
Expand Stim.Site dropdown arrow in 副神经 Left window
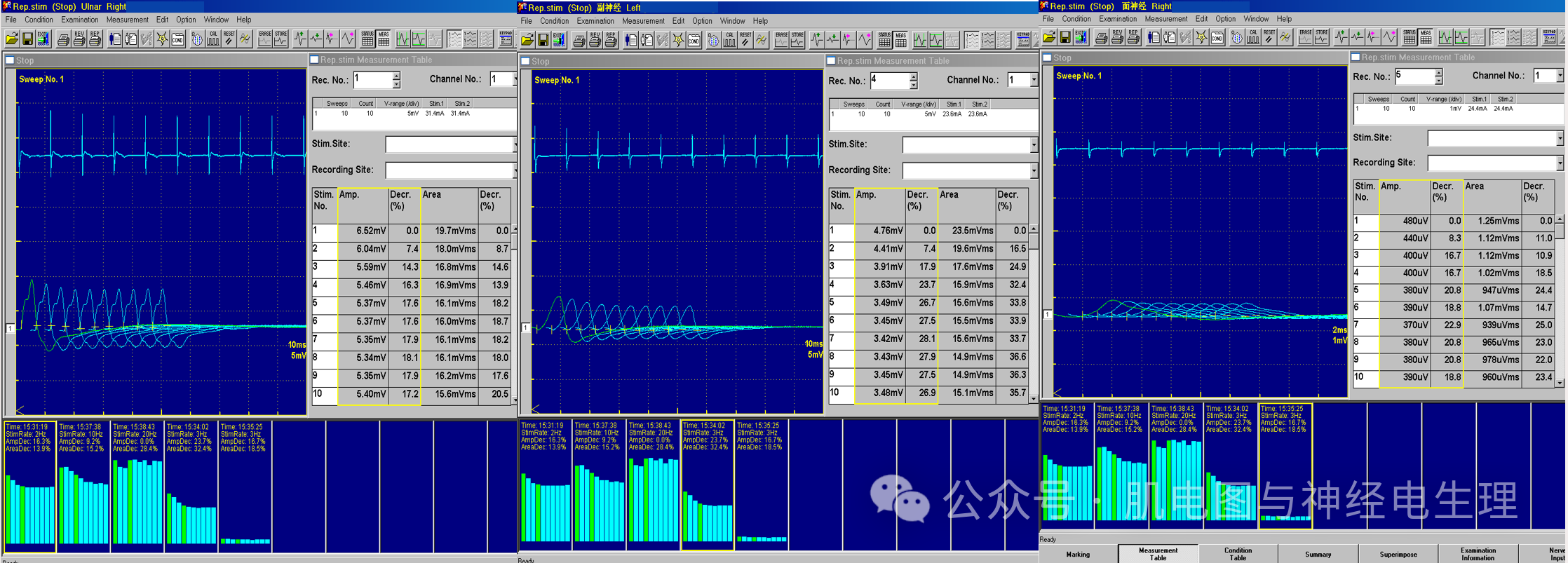[1033, 145]
